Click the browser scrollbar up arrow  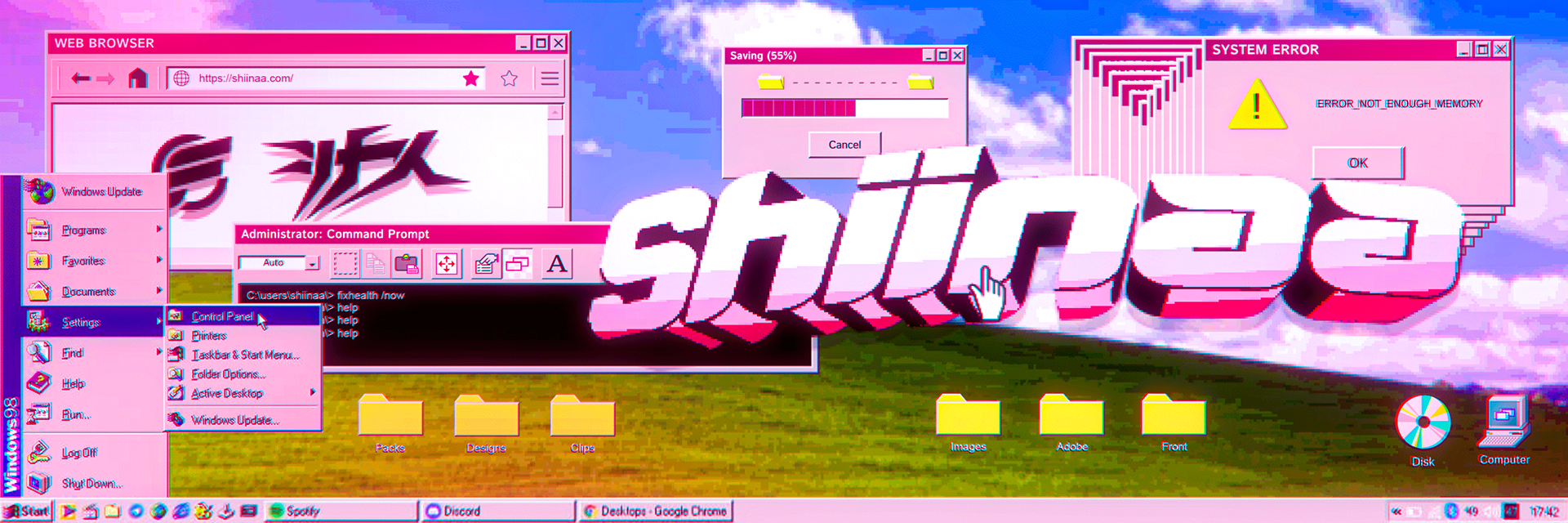(x=555, y=112)
